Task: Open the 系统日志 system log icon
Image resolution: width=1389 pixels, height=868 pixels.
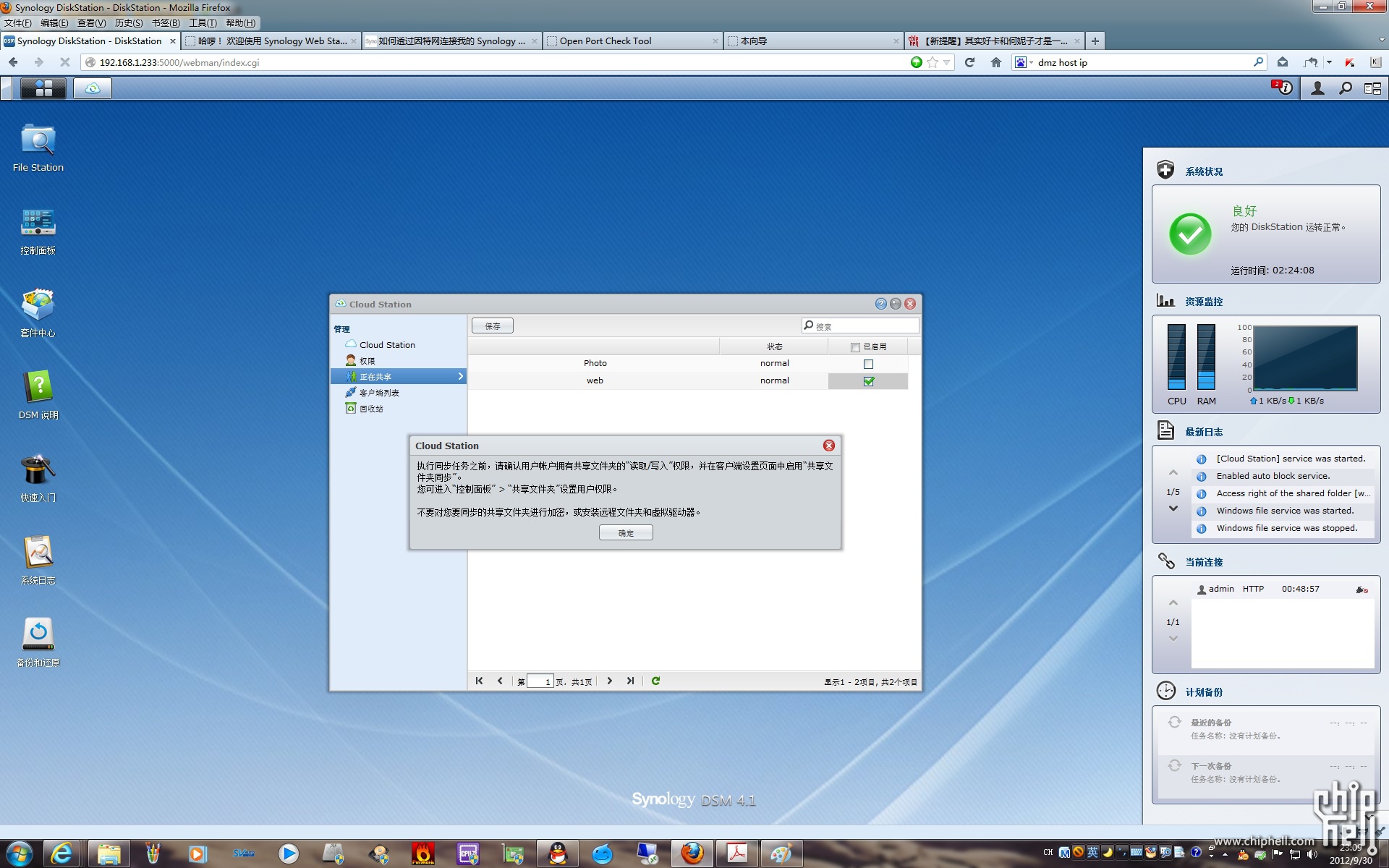Action: click(x=38, y=561)
